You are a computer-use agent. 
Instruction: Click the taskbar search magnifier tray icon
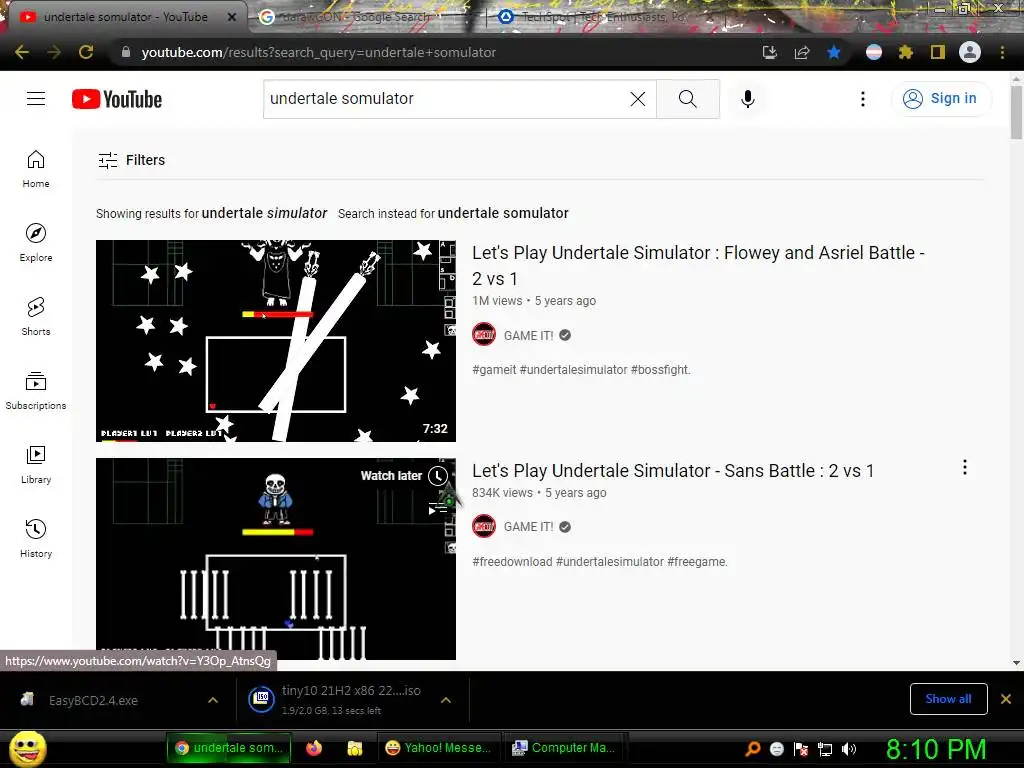click(x=753, y=749)
